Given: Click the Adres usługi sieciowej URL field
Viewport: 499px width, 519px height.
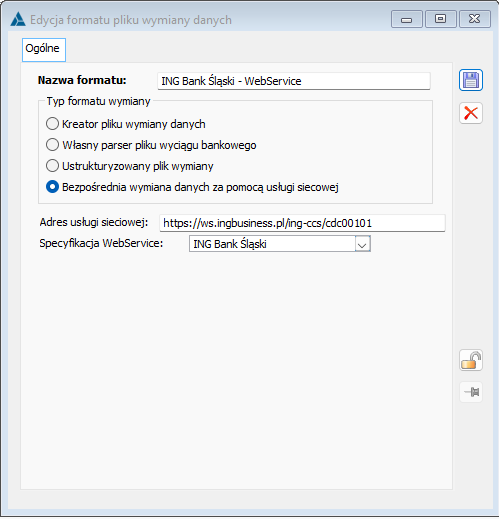Looking at the screenshot, I should coord(302,223).
